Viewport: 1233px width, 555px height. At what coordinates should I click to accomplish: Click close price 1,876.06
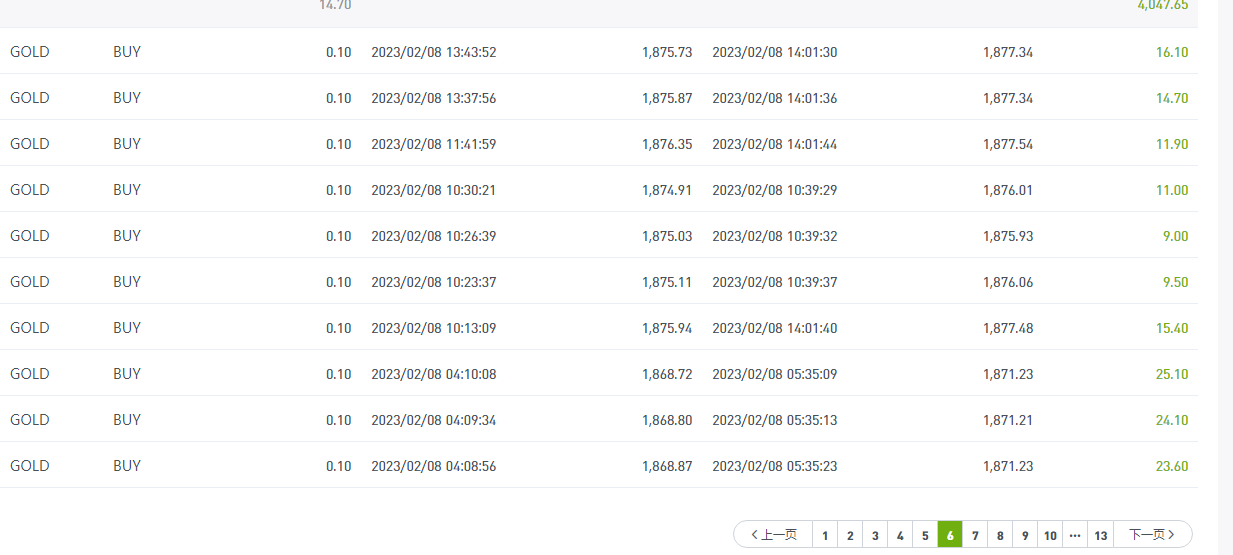tap(1008, 282)
